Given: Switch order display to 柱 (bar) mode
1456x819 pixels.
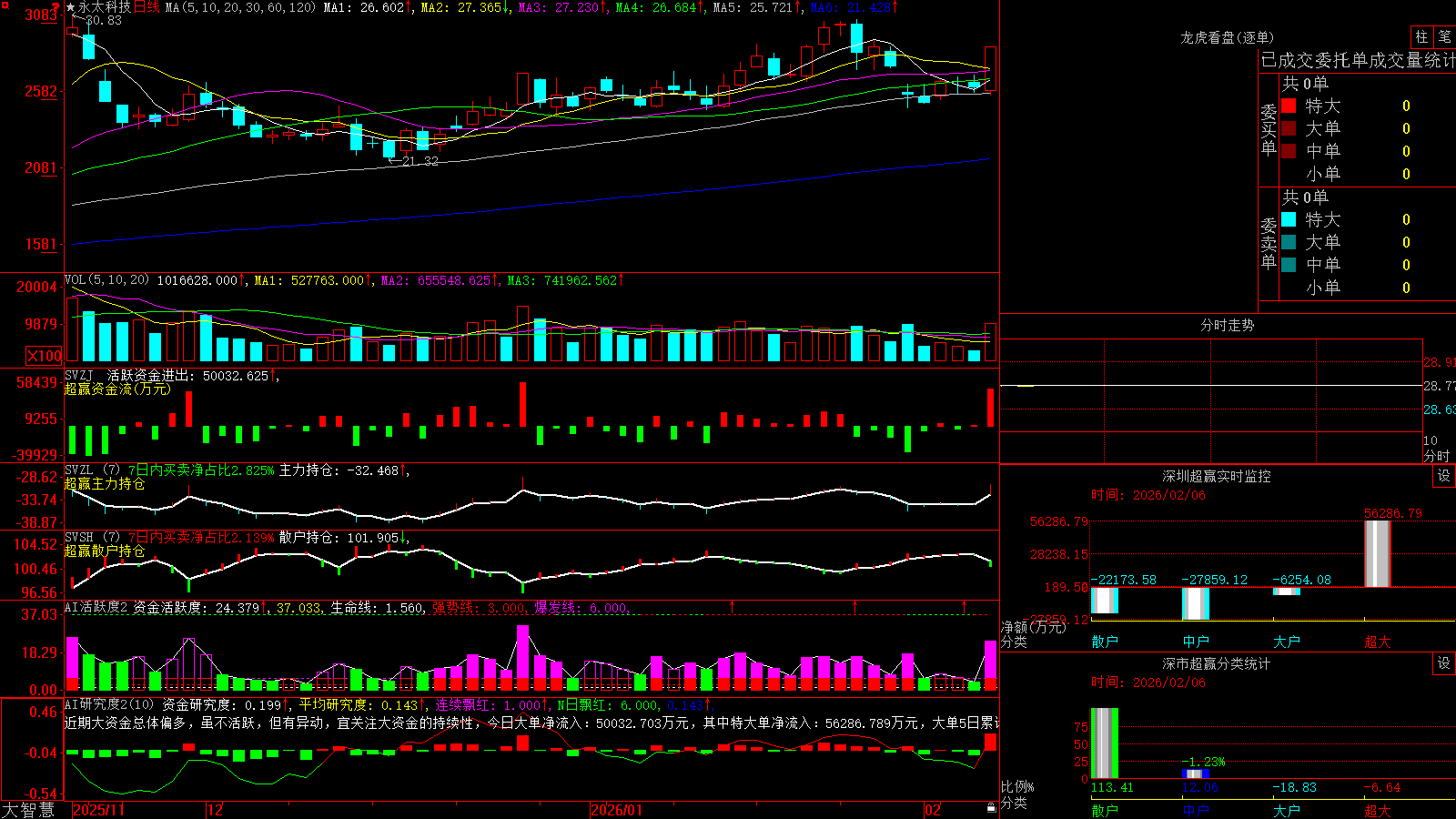Looking at the screenshot, I should [x=1421, y=36].
